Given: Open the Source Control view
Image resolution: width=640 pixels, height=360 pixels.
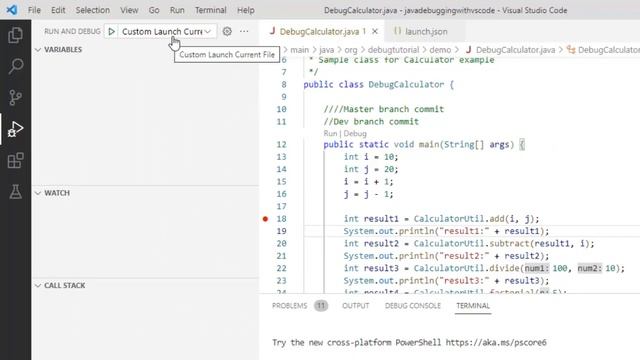Looking at the screenshot, I should (x=16, y=98).
